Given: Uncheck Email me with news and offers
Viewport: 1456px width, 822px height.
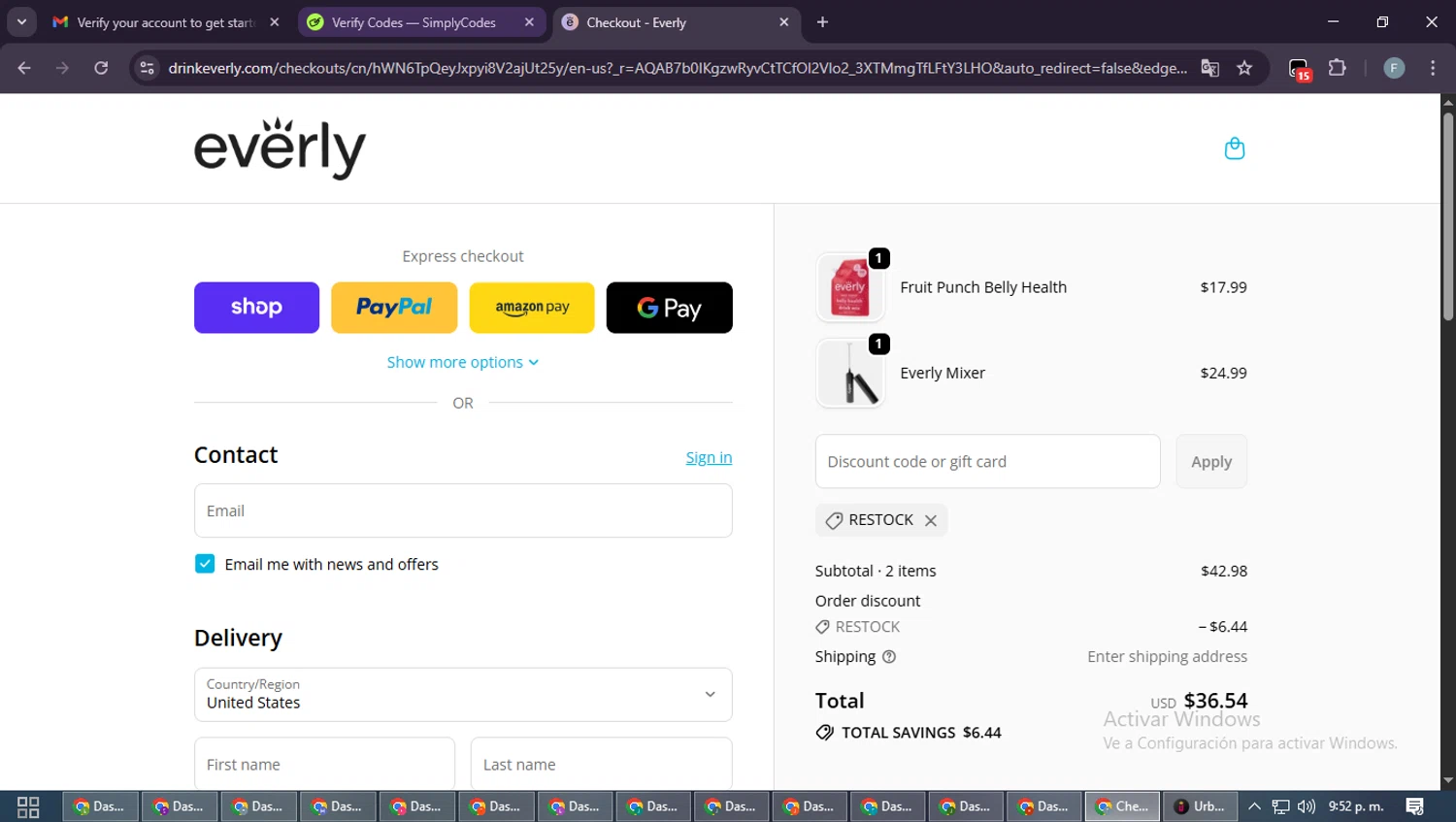Looking at the screenshot, I should [205, 564].
